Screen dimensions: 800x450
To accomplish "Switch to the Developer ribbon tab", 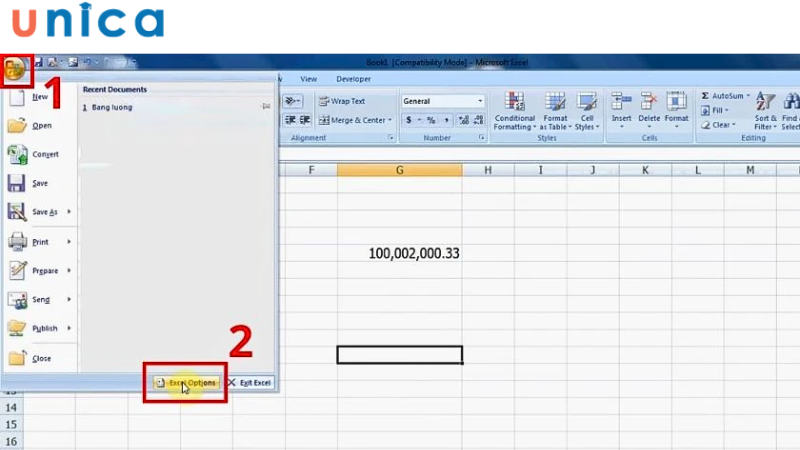I will pos(353,79).
